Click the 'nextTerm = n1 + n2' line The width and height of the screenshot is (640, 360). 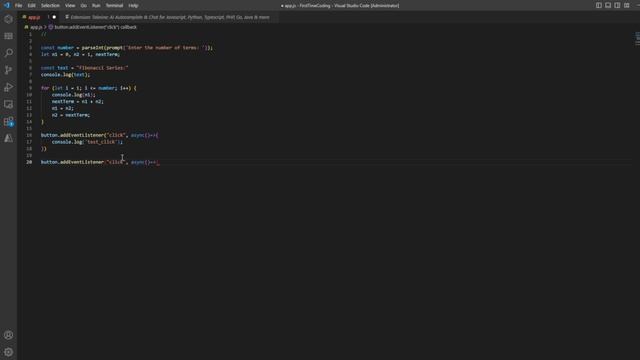click(x=78, y=102)
